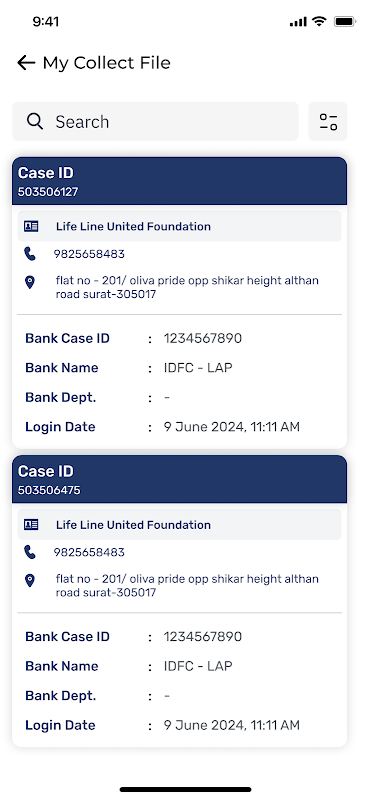Click the magnifier search icon
The height and width of the screenshot is (800, 370).
click(x=35, y=121)
